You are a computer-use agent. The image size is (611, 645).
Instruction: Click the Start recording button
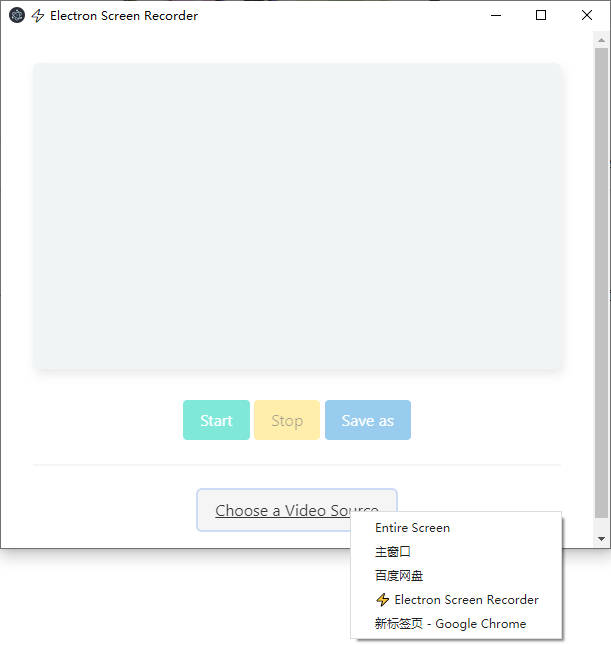[216, 420]
